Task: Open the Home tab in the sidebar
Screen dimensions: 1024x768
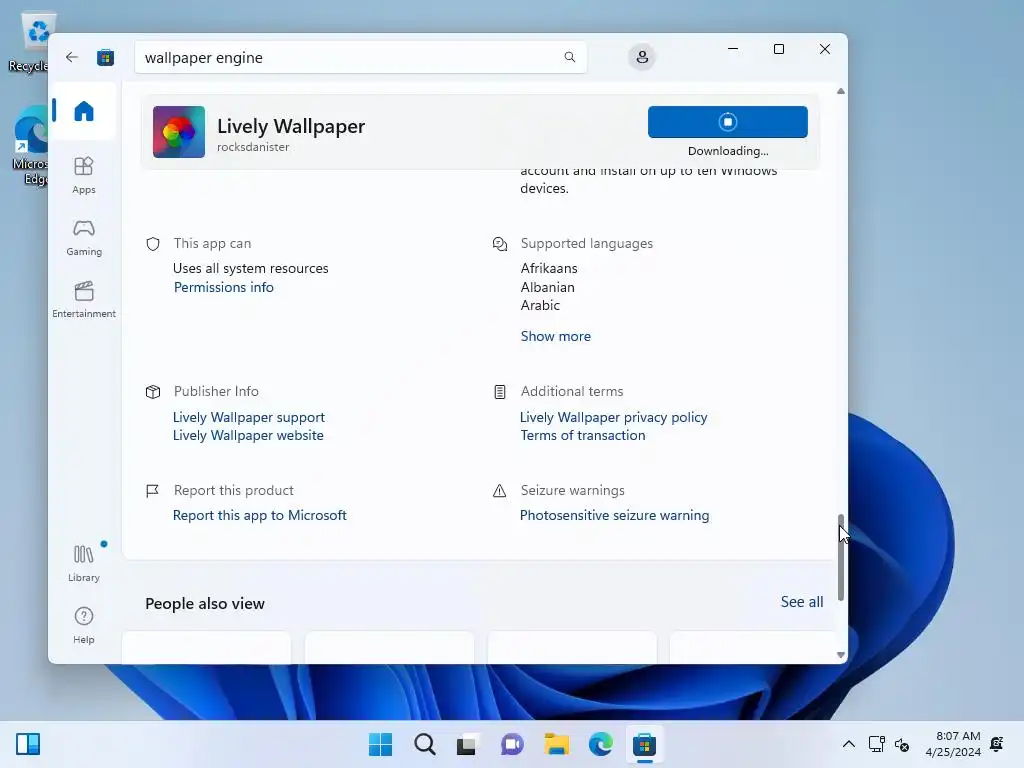Action: click(x=84, y=111)
